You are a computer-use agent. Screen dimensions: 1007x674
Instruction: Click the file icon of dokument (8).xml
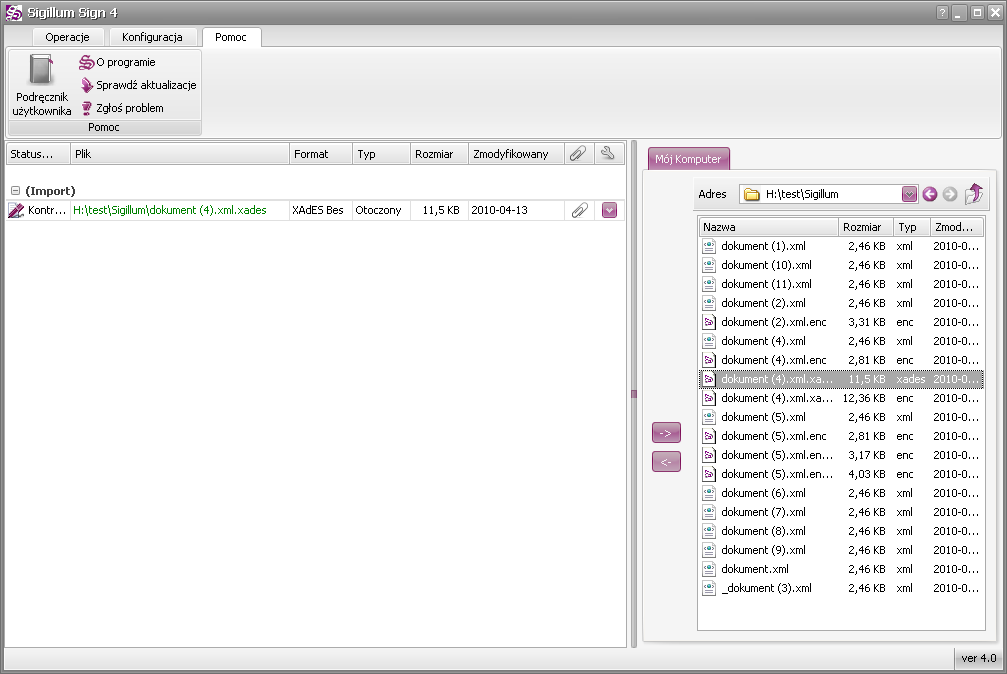[x=709, y=531]
